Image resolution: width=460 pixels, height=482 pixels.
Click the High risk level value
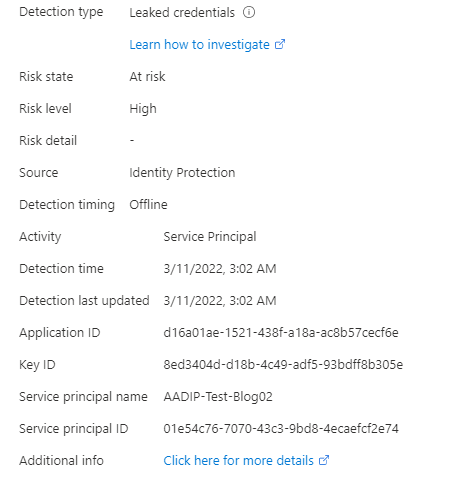(143, 109)
